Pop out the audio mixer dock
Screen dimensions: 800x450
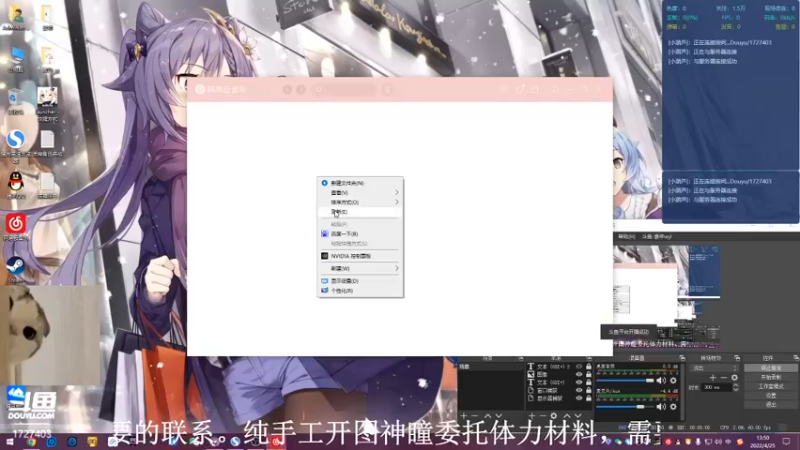[x=682, y=358]
